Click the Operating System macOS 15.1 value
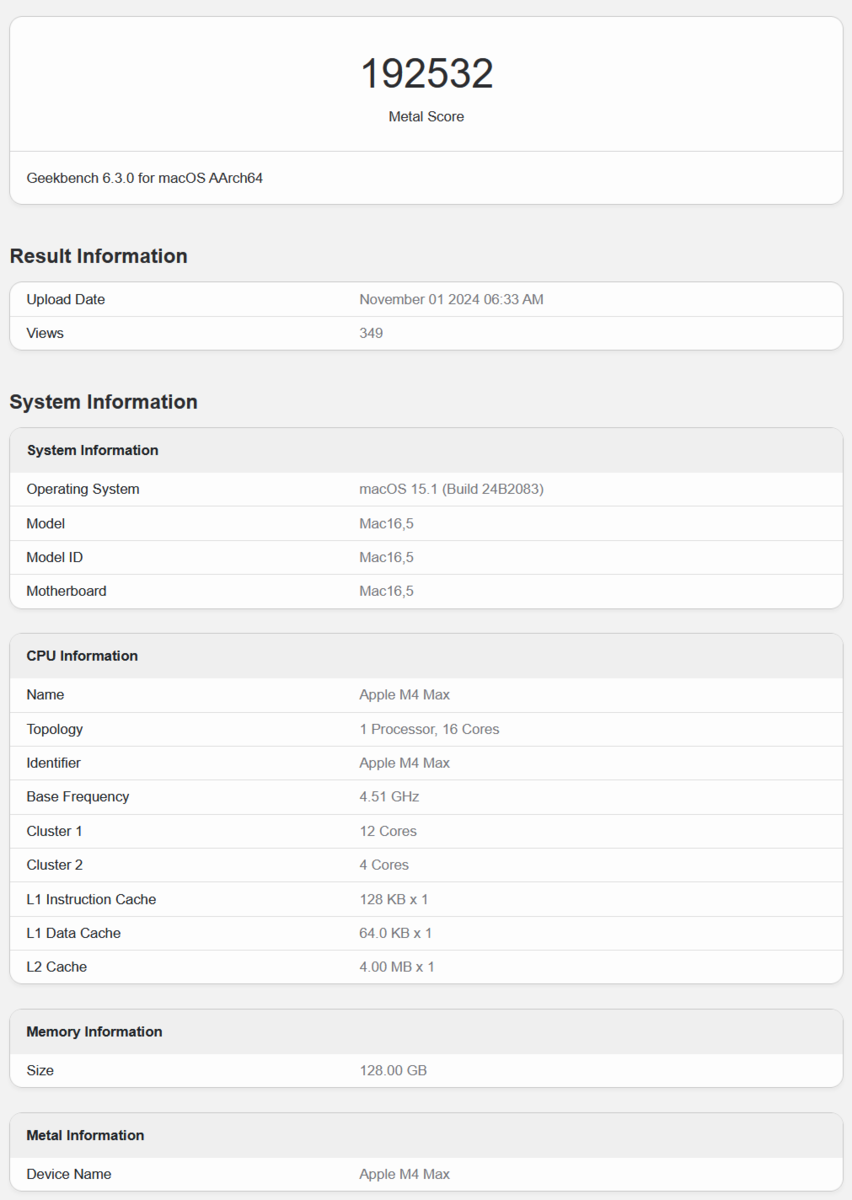Image resolution: width=852 pixels, height=1200 pixels. [451, 489]
